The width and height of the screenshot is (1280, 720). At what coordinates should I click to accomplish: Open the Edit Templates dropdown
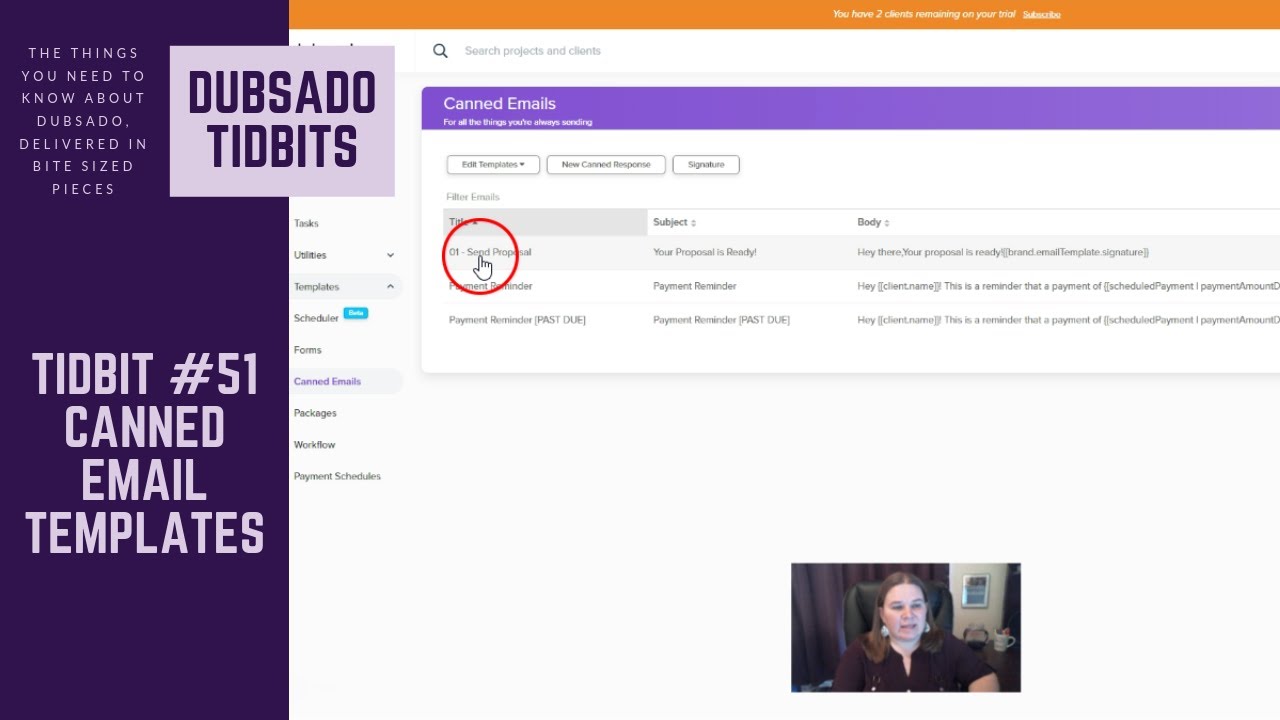[493, 164]
